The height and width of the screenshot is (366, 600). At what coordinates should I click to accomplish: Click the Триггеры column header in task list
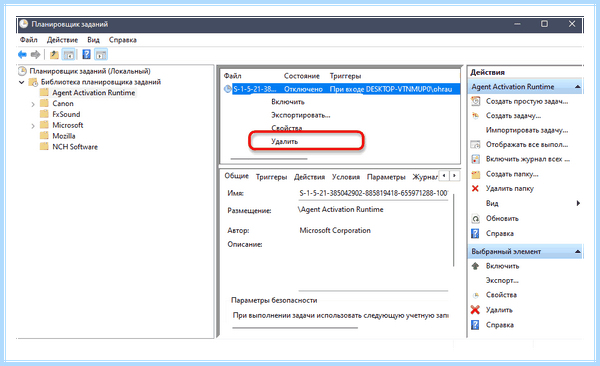pos(345,76)
